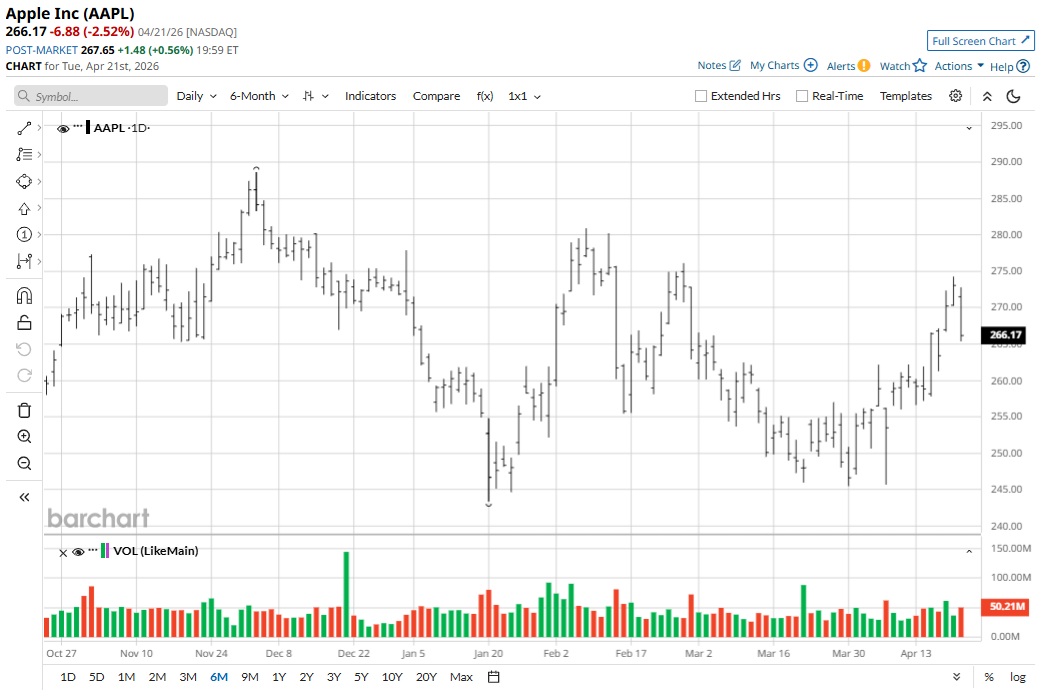Image resolution: width=1059 pixels, height=697 pixels.
Task: Focus the Symbol search field
Action: coord(91,96)
